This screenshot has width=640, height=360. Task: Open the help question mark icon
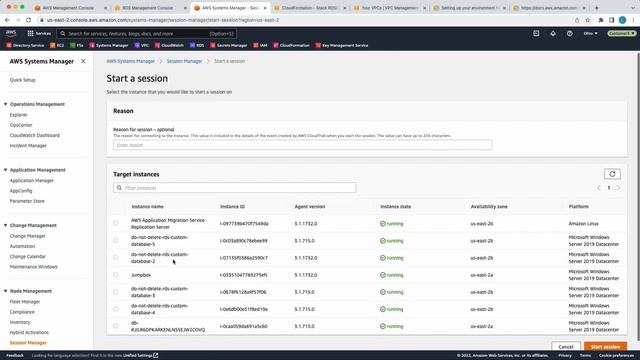[569, 33]
